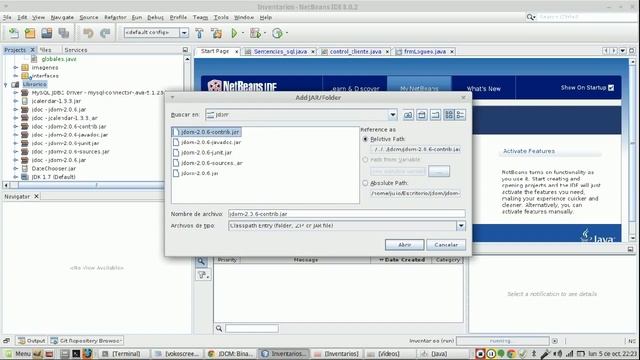Click the filter funnel icon in the Action Items panel

(203, 275)
